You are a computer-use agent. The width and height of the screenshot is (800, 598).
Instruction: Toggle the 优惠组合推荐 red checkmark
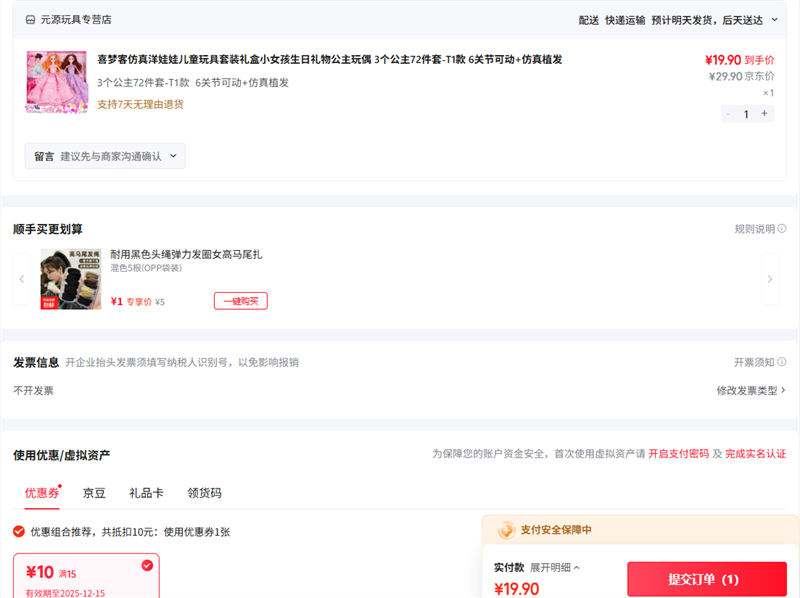coord(19,532)
